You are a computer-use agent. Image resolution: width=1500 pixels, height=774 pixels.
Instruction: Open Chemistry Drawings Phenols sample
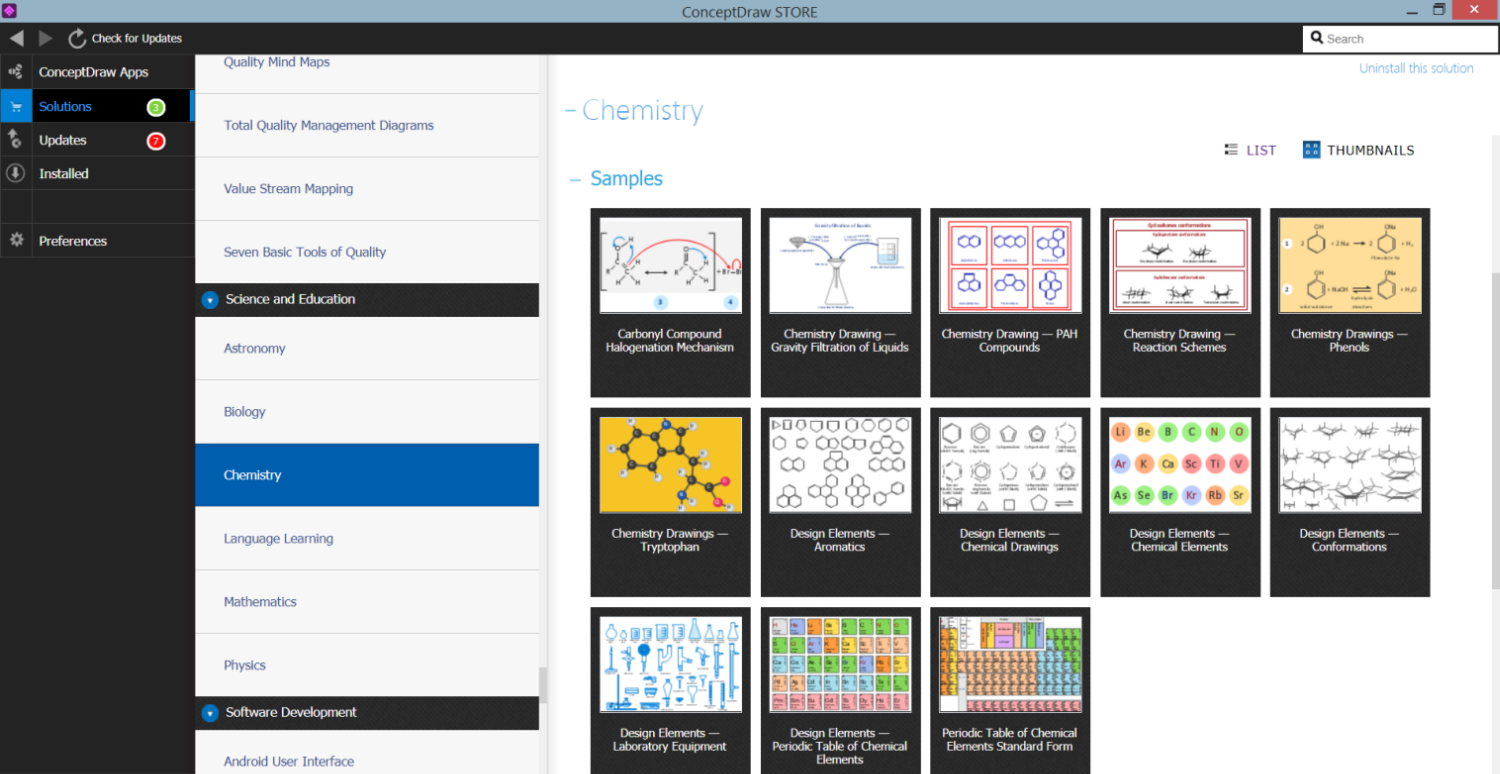(x=1350, y=302)
